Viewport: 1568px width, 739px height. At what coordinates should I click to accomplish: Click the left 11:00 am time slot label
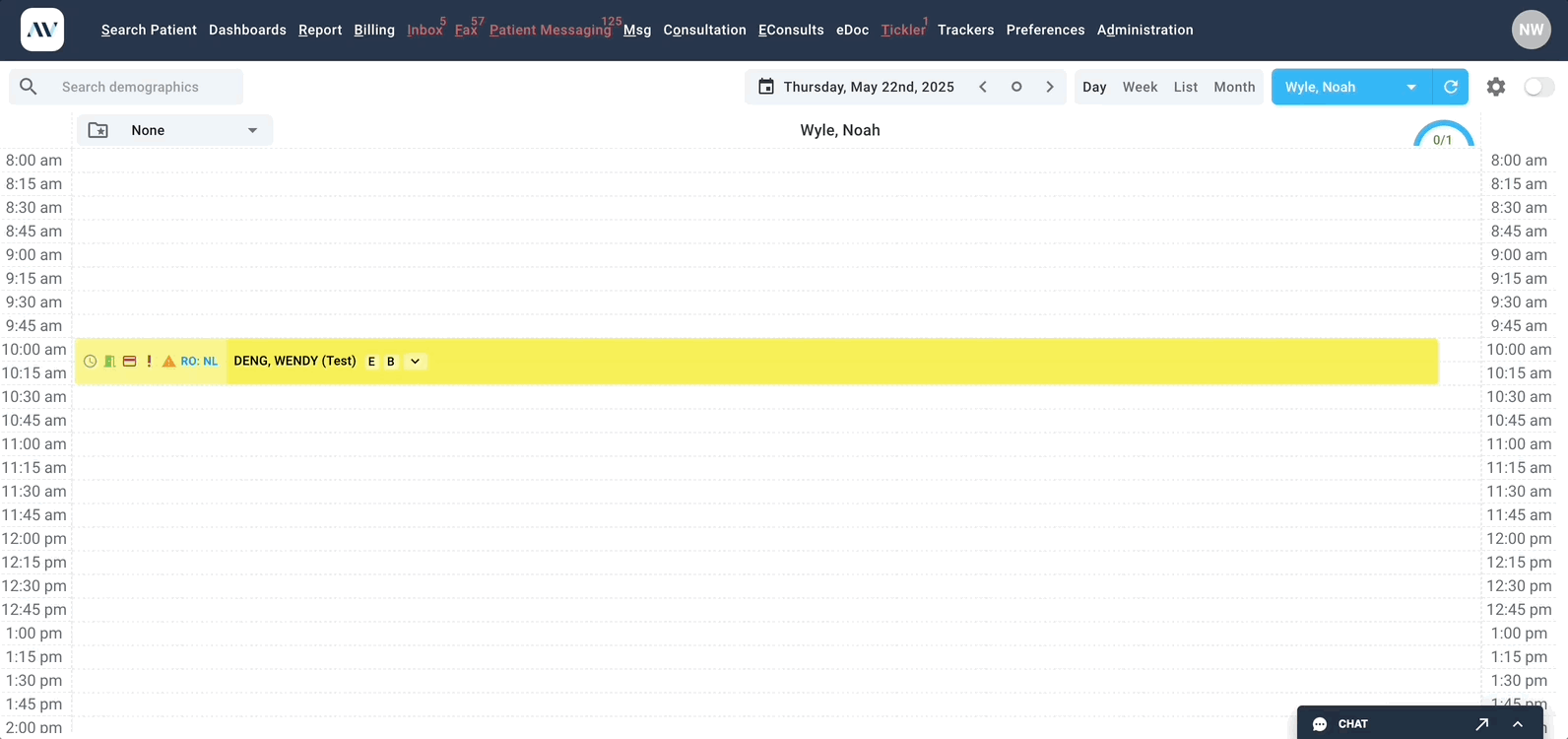[x=33, y=443]
